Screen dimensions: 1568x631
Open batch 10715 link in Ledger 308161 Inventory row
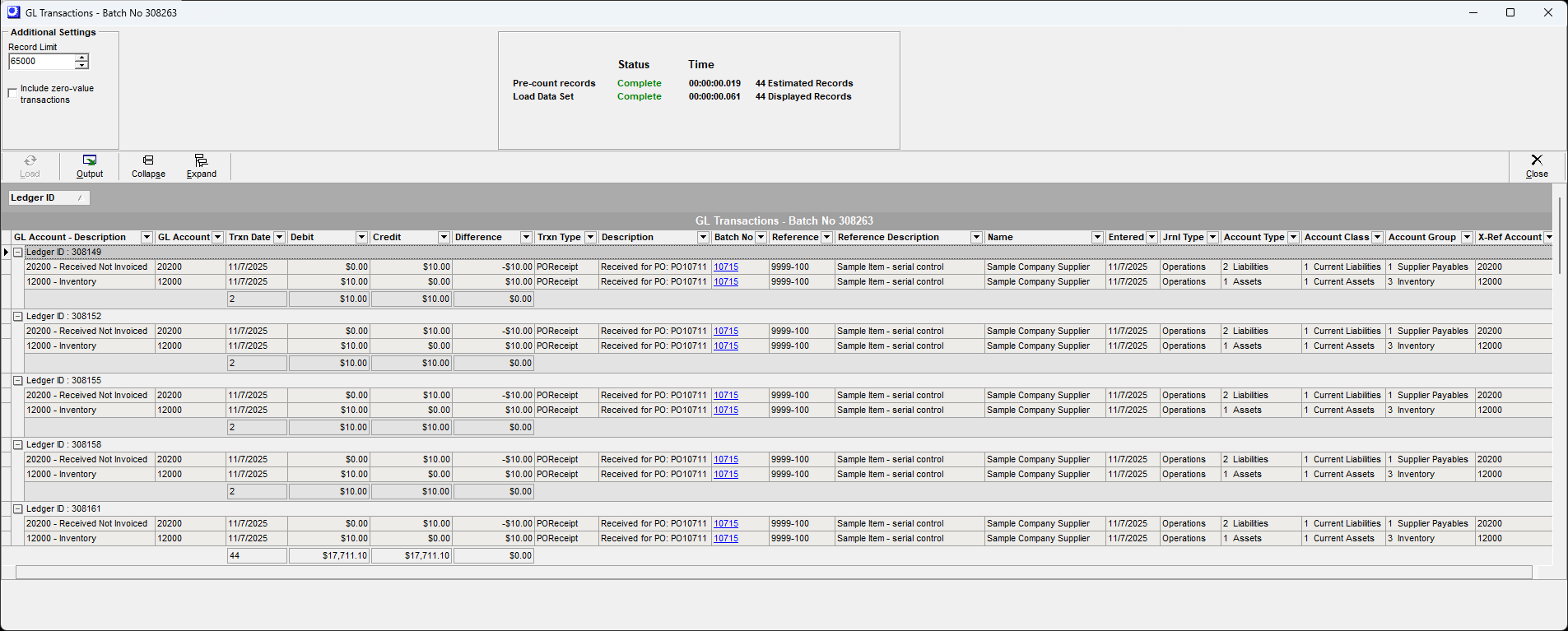pyautogui.click(x=726, y=538)
